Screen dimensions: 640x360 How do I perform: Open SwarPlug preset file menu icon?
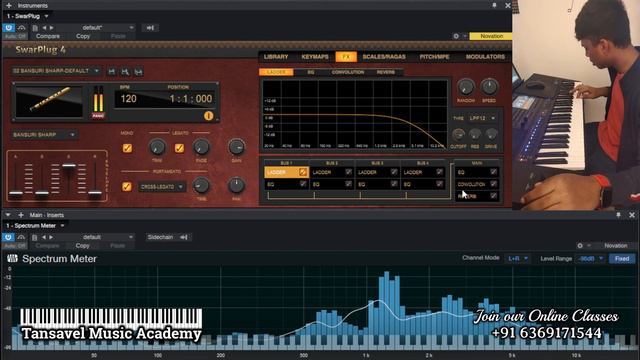pyautogui.click(x=35, y=28)
